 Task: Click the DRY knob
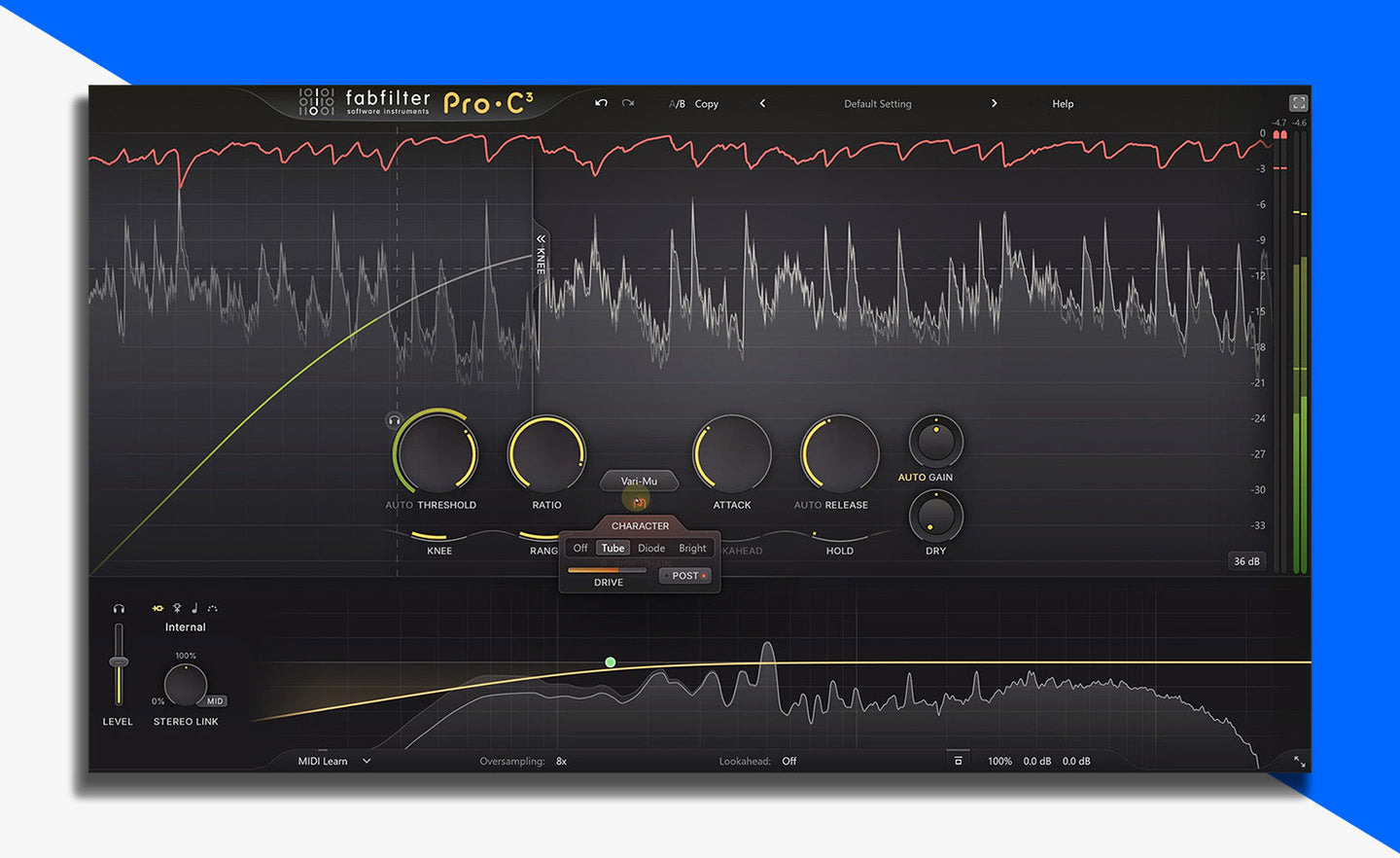(x=936, y=516)
